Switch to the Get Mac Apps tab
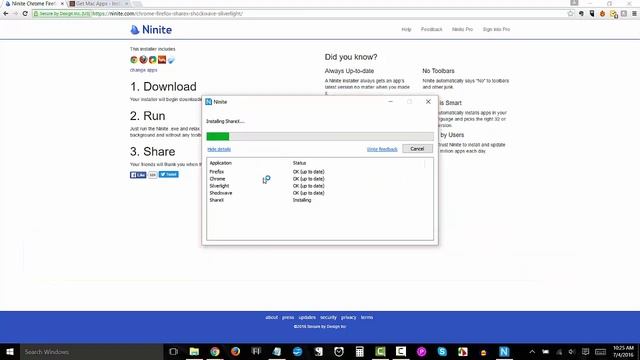 98,4
